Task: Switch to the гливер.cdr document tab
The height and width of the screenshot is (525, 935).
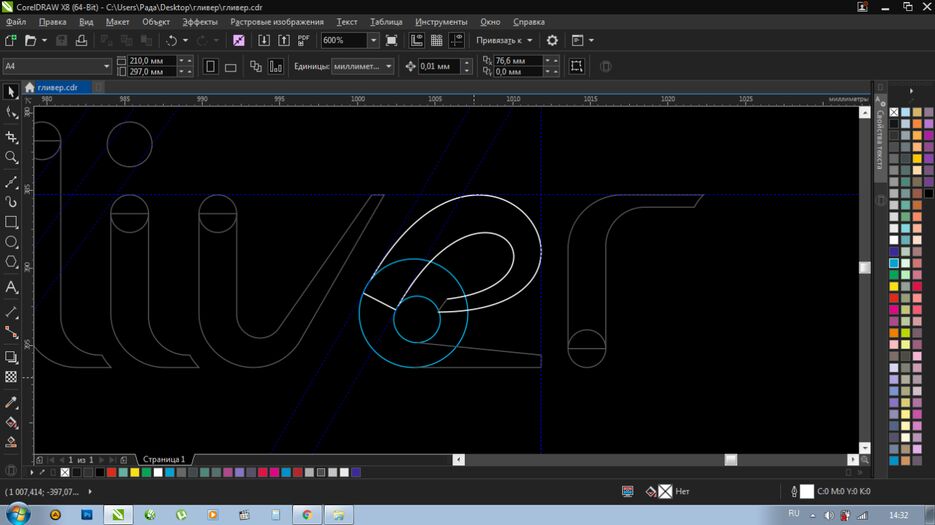Action: tap(57, 87)
